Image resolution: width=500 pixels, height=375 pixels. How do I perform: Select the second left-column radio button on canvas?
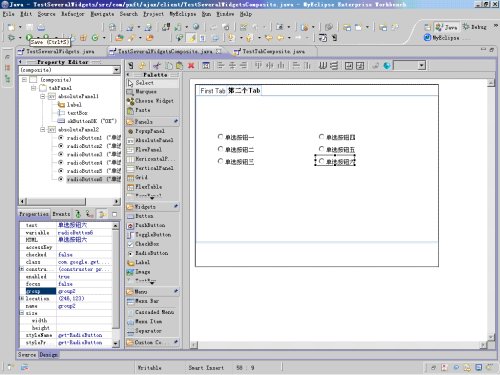point(236,149)
